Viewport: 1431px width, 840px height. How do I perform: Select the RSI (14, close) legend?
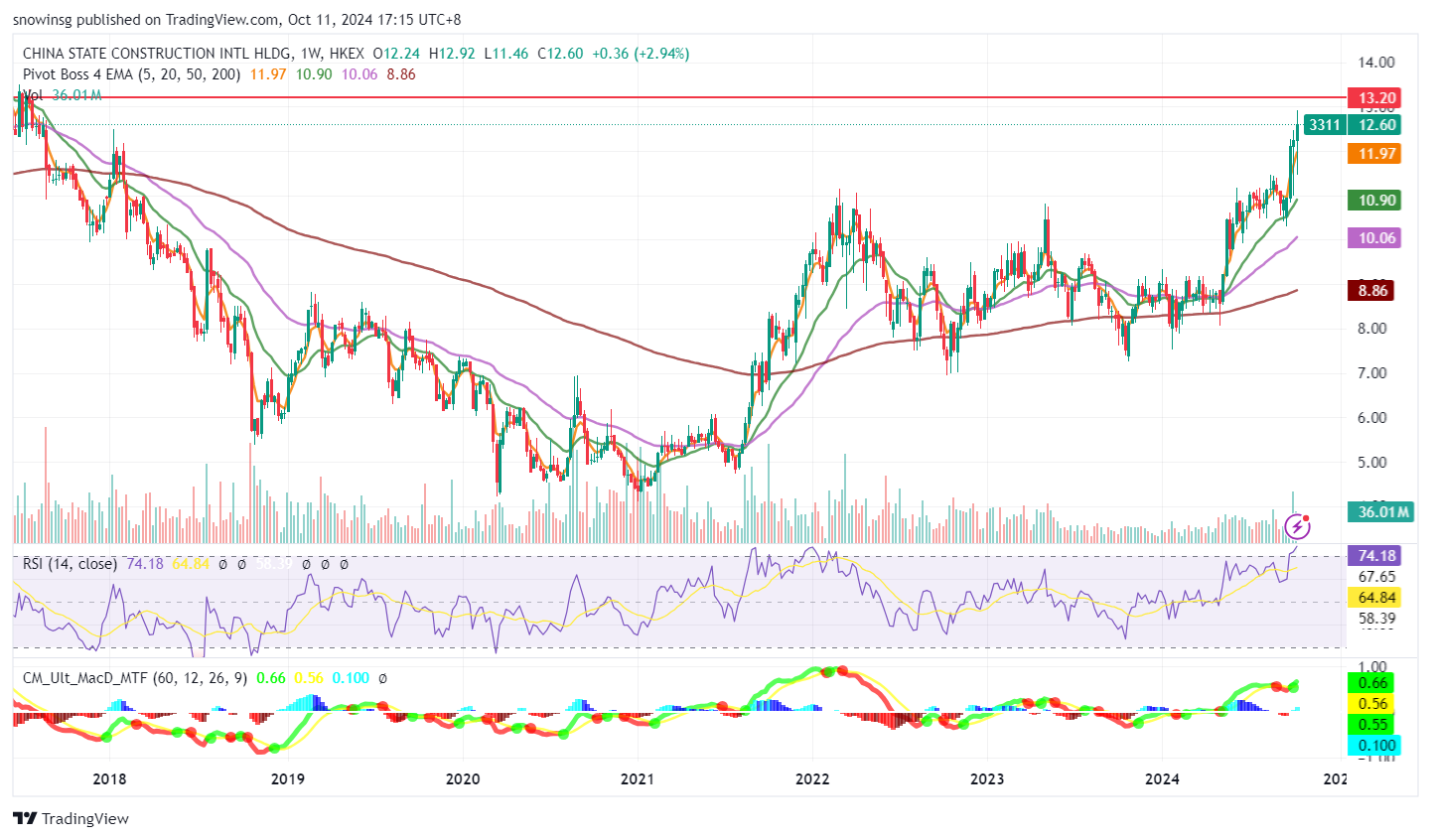70,564
